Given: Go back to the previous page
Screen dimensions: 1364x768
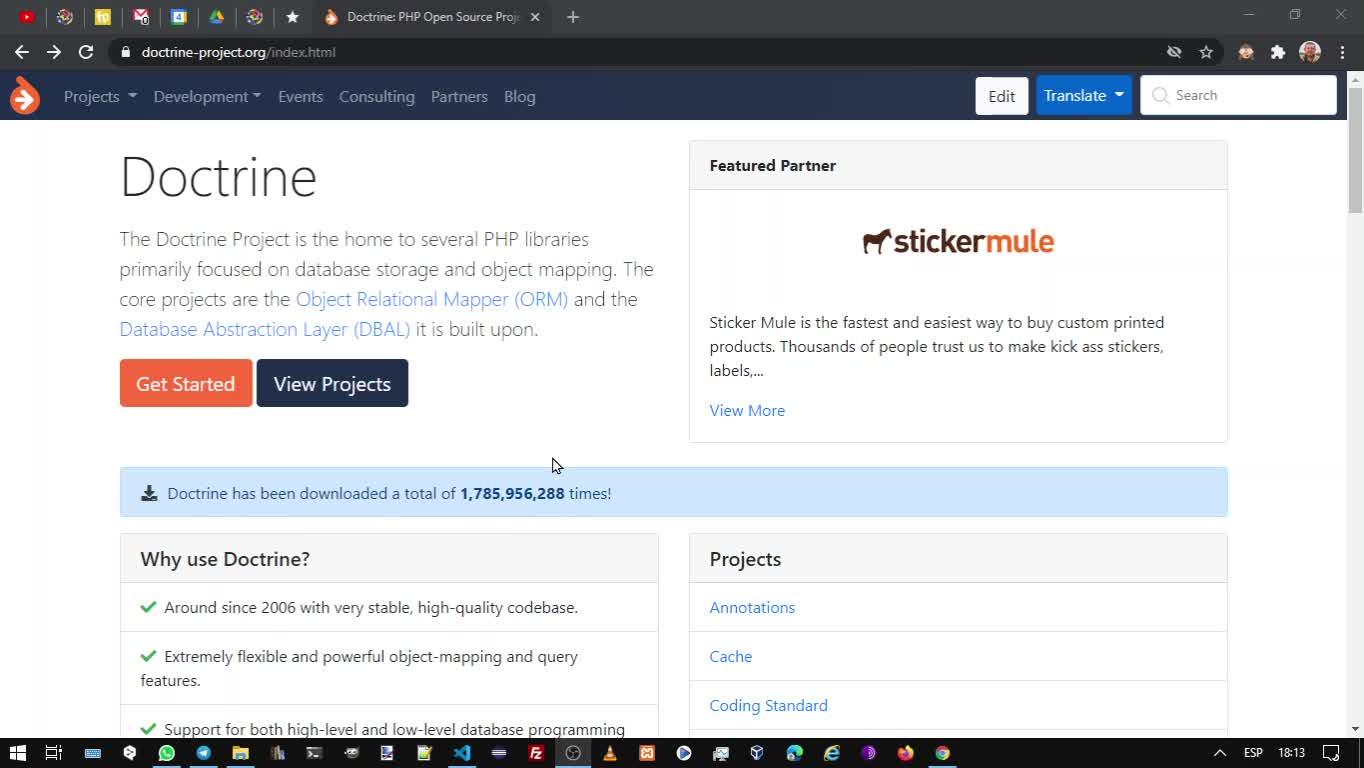Looking at the screenshot, I should (22, 52).
